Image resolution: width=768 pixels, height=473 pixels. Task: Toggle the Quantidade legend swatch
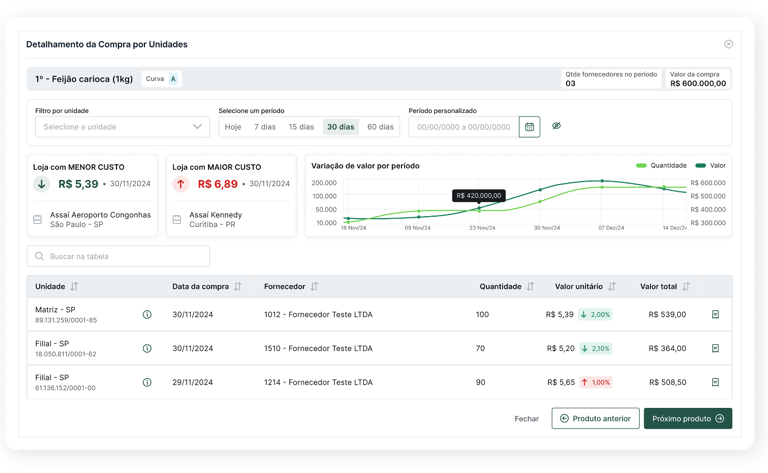641,166
